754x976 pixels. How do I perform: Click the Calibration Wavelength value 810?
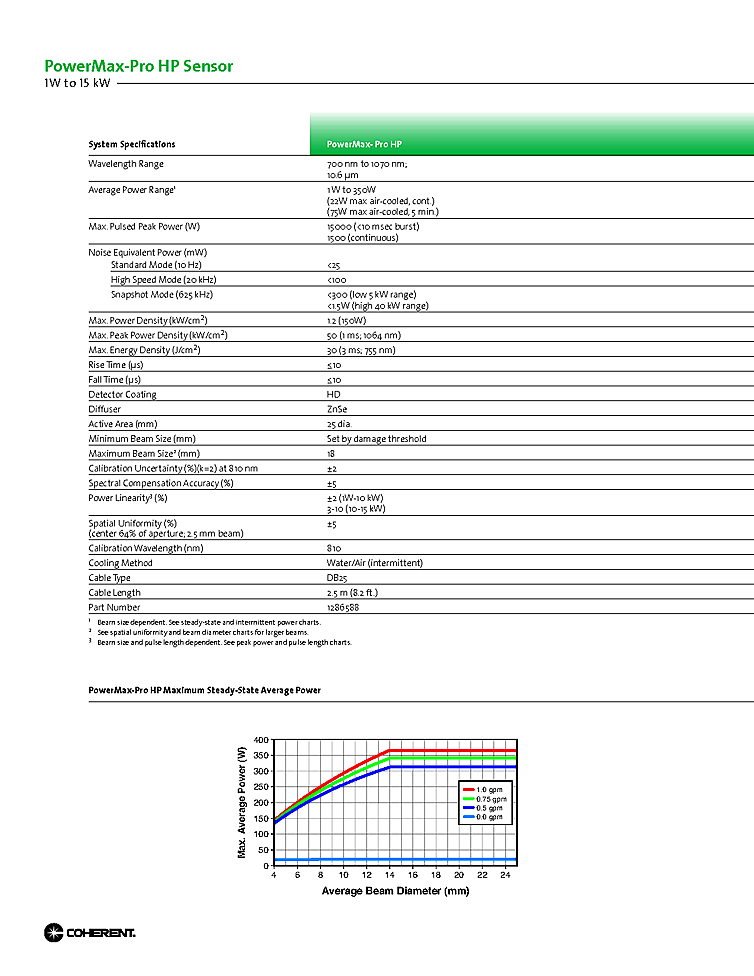[334, 548]
